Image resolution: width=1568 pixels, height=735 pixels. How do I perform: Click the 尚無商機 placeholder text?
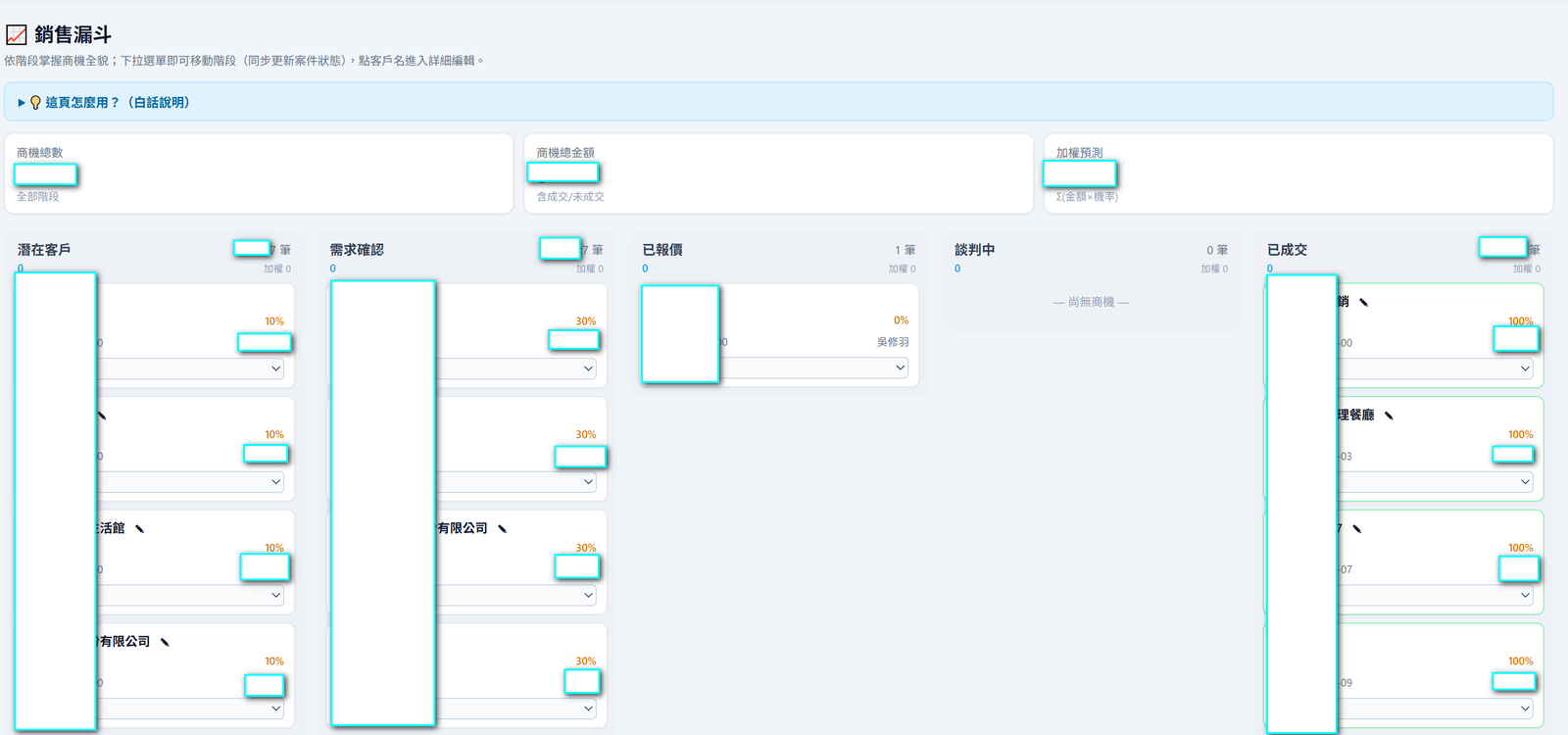point(1091,302)
